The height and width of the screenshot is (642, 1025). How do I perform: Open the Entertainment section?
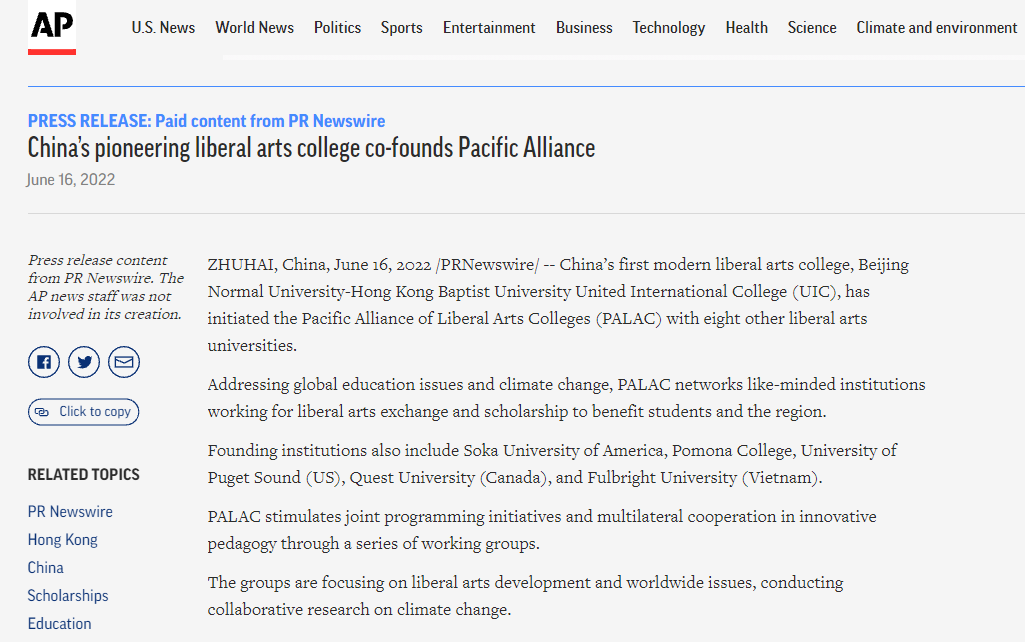(489, 28)
